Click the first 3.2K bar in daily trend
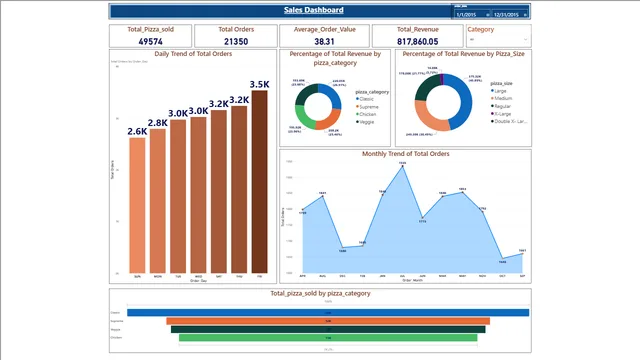This screenshot has height=360, width=640. (219, 191)
